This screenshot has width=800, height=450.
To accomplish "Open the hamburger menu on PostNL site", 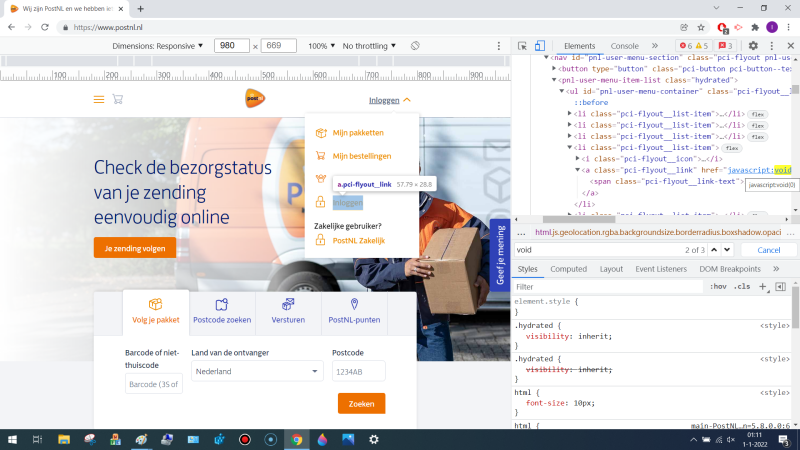I will [98, 99].
